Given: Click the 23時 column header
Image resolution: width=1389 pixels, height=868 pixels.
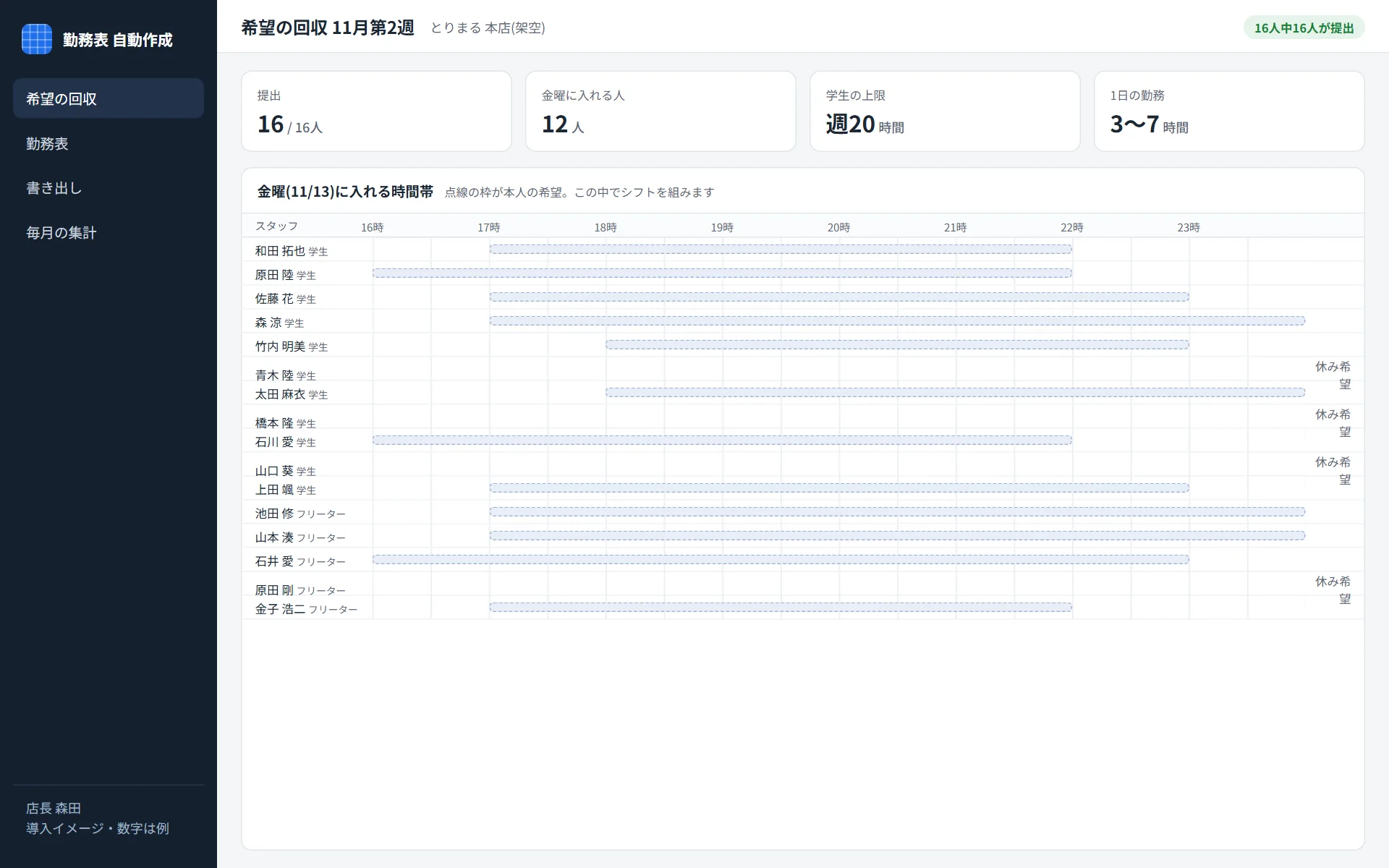Looking at the screenshot, I should coord(1189,227).
